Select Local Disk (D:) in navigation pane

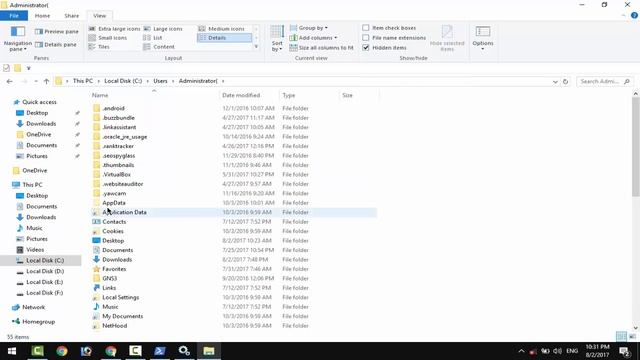(45, 271)
